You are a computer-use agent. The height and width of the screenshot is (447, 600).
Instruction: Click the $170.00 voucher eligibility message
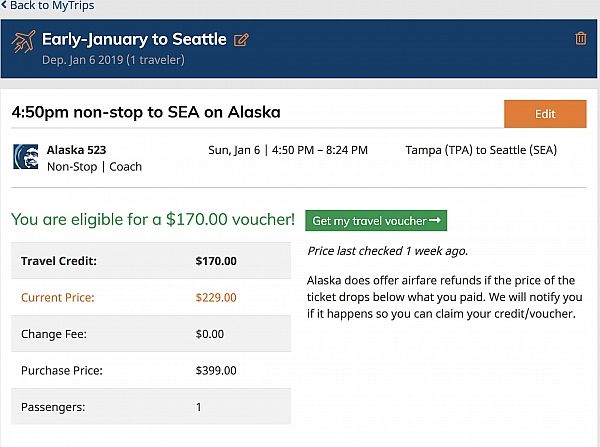(x=153, y=219)
